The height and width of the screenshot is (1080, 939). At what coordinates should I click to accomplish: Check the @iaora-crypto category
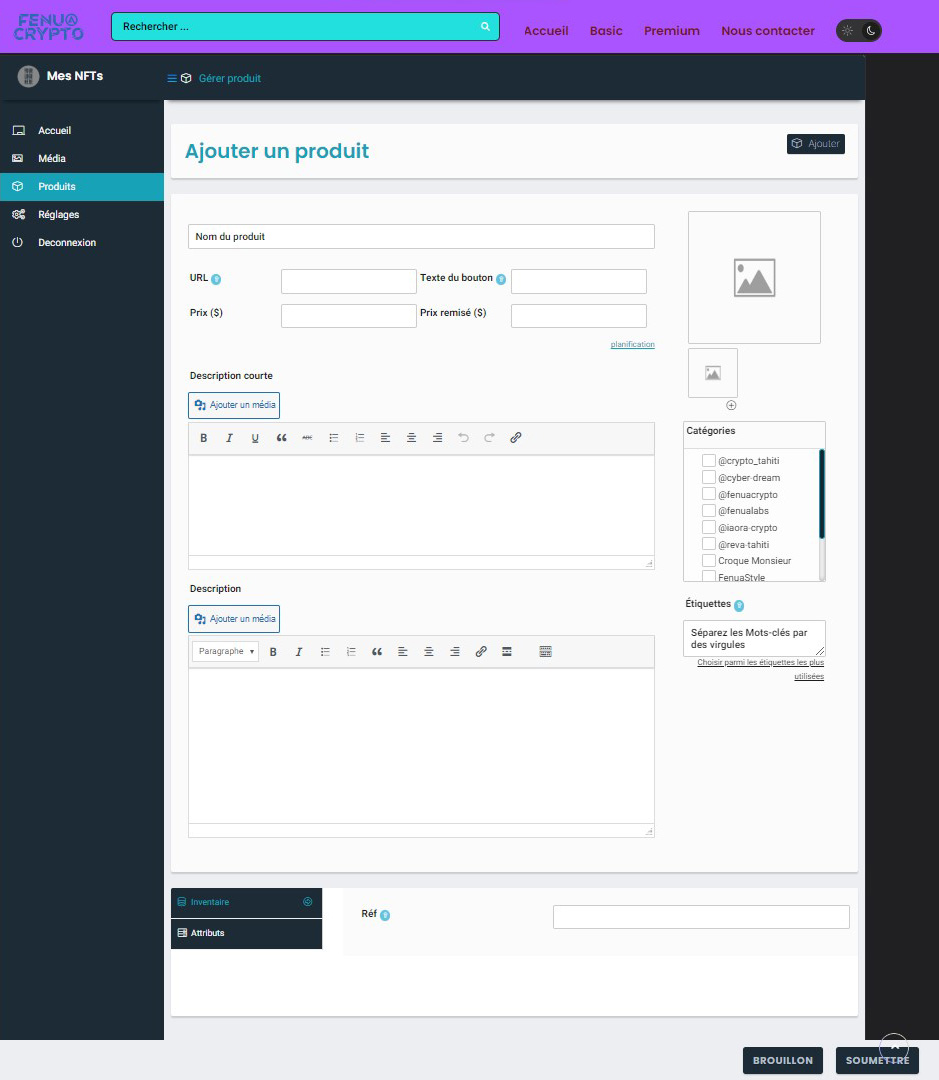[708, 527]
